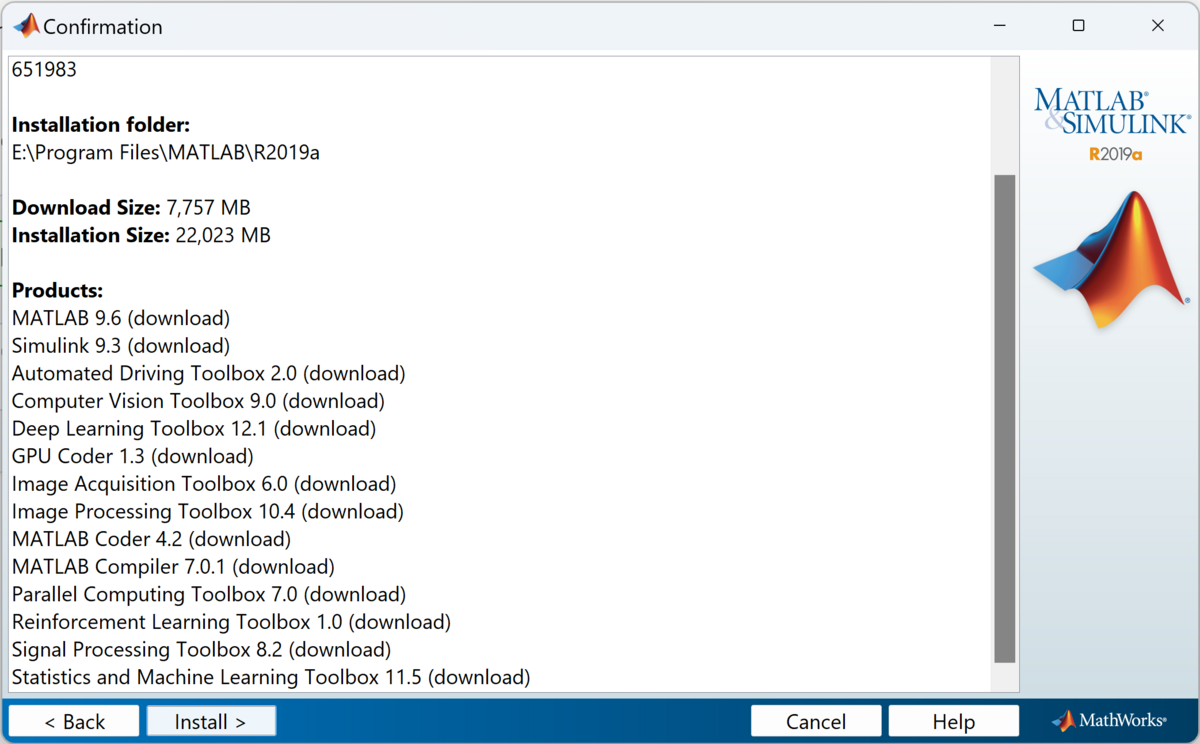
Task: Click scrollbar track above the thumb
Action: (1004, 115)
